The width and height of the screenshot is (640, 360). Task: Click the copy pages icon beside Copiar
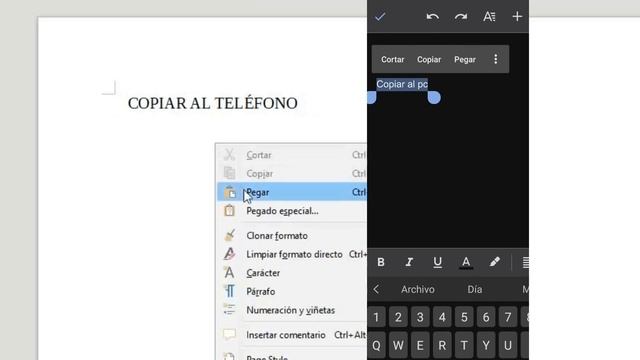229,173
